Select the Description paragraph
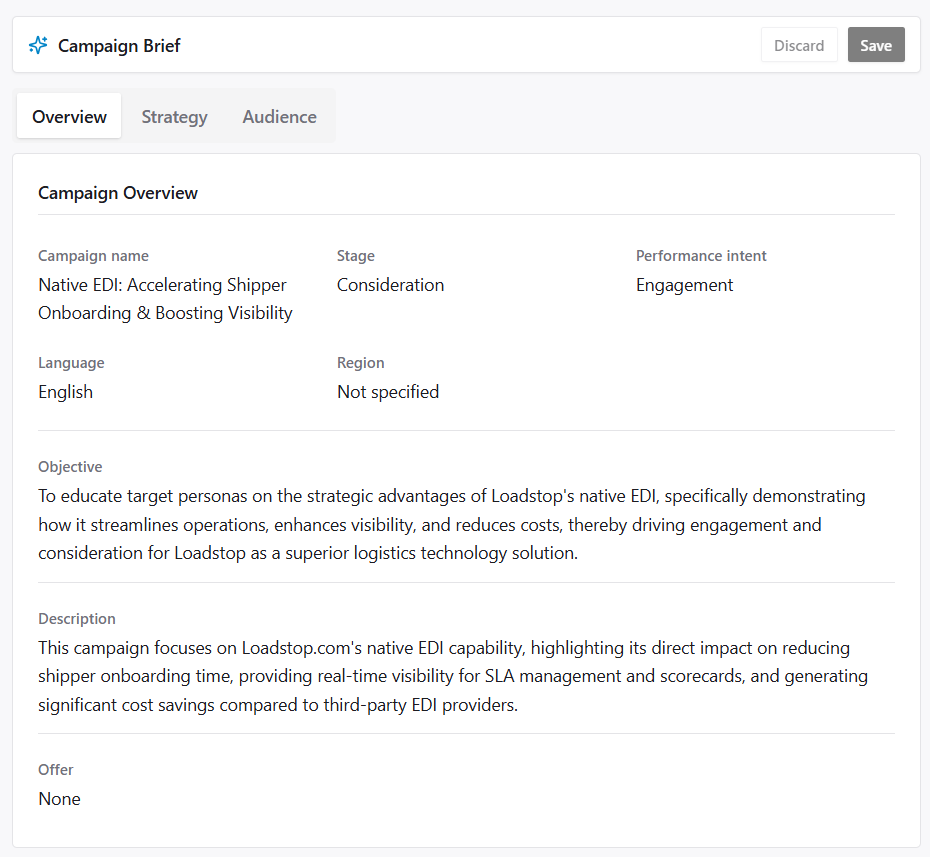 point(450,676)
